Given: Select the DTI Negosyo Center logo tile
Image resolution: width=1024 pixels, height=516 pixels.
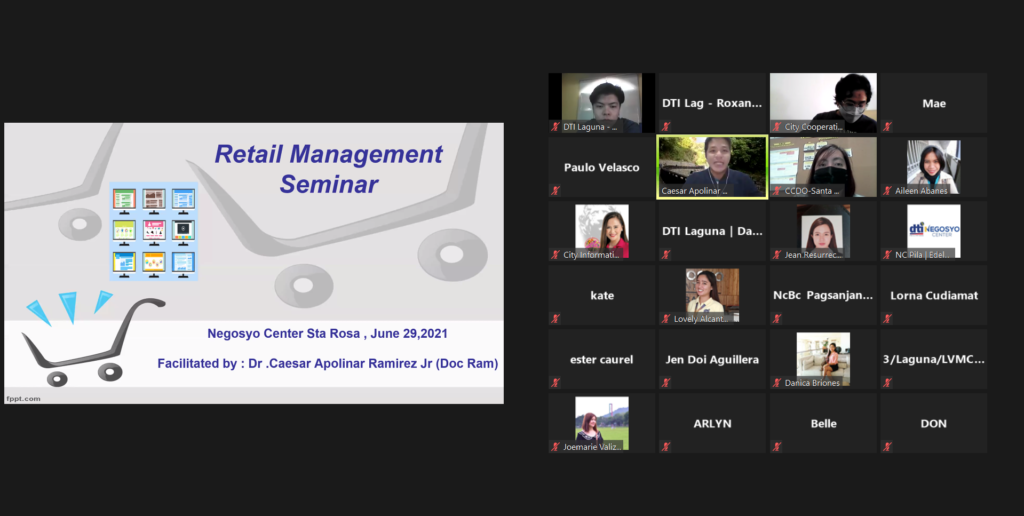Looking at the screenshot, I should click(933, 231).
